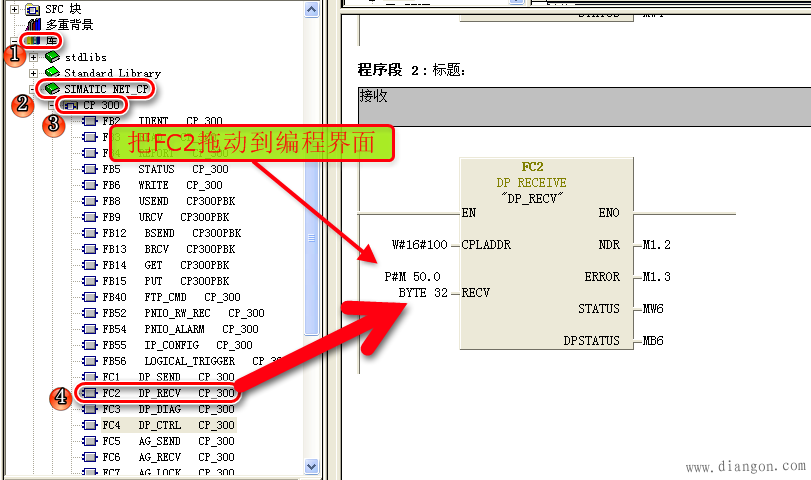Viewport: 811px width, 480px height.
Task: Click the FC2 DP_RECV block icon
Action: pos(90,393)
